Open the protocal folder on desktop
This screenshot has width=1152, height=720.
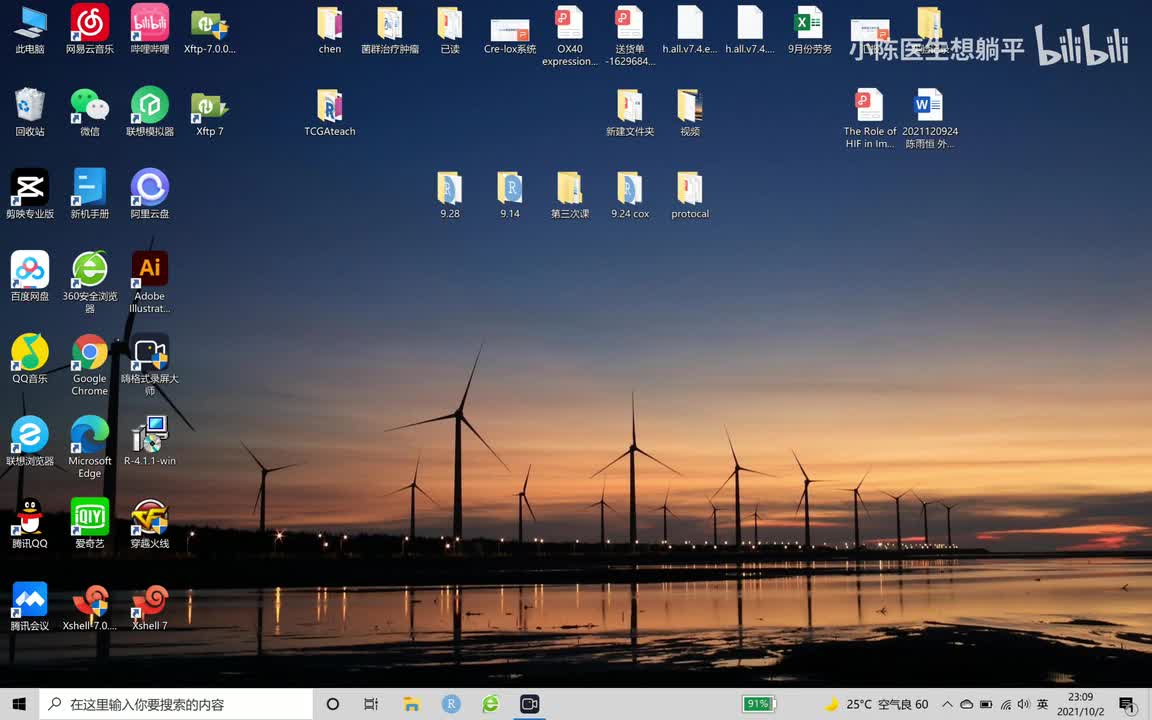click(x=690, y=189)
